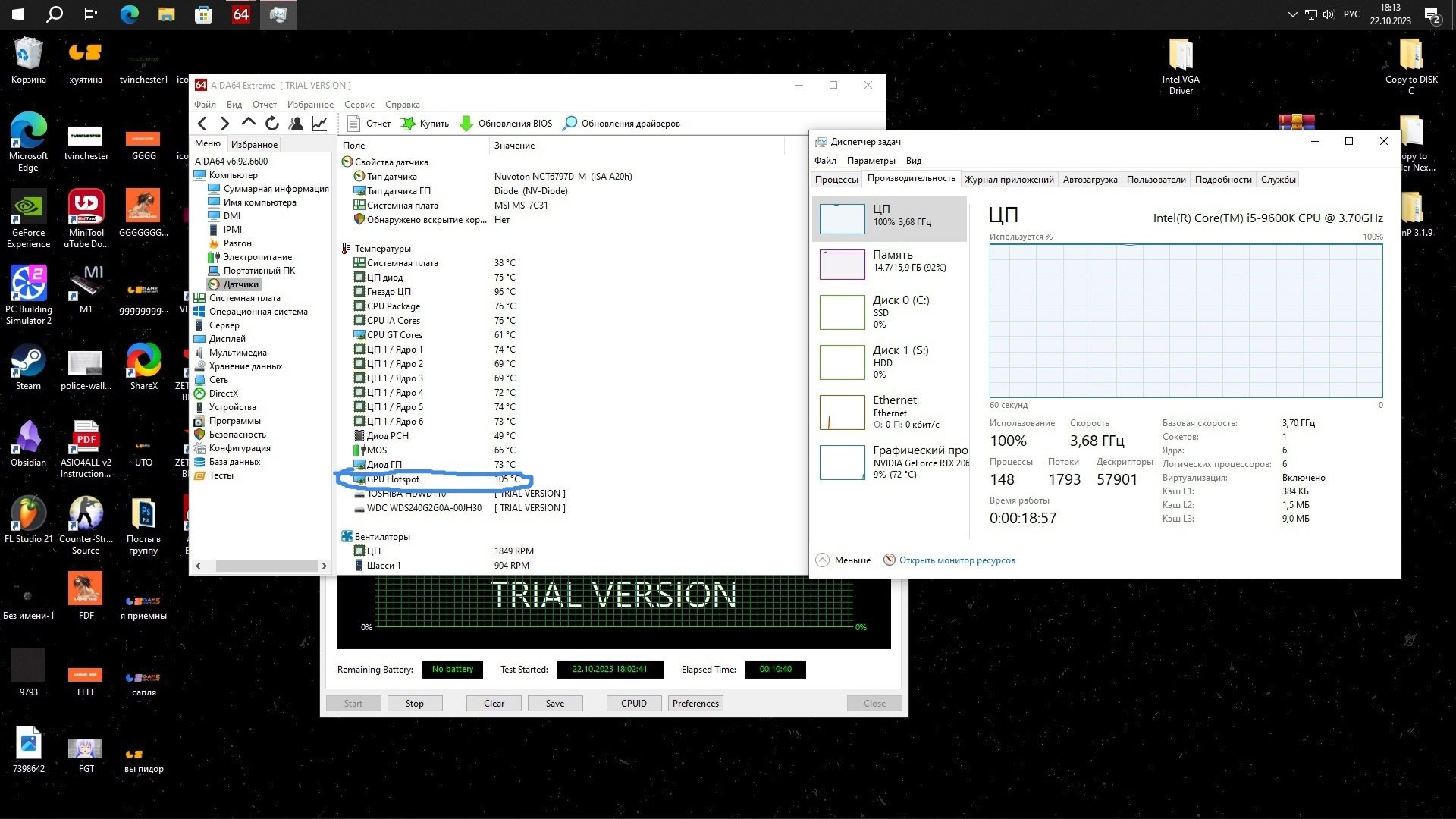Screen dimensions: 1456x819
Task: Open Параметры menu in Task Manager
Action: click(871, 161)
